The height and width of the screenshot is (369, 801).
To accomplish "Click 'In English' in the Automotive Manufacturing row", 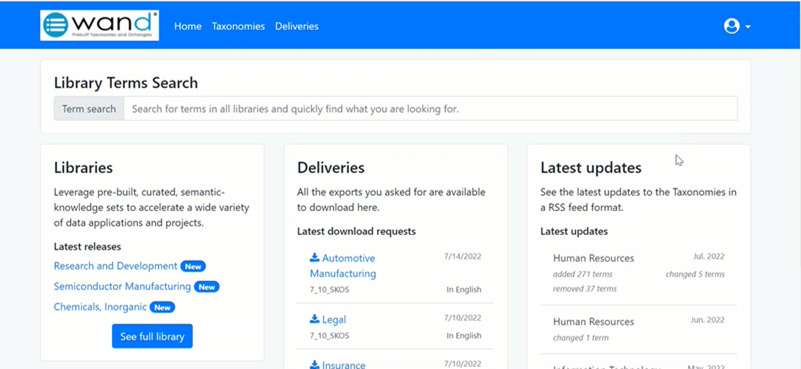I will click(464, 290).
